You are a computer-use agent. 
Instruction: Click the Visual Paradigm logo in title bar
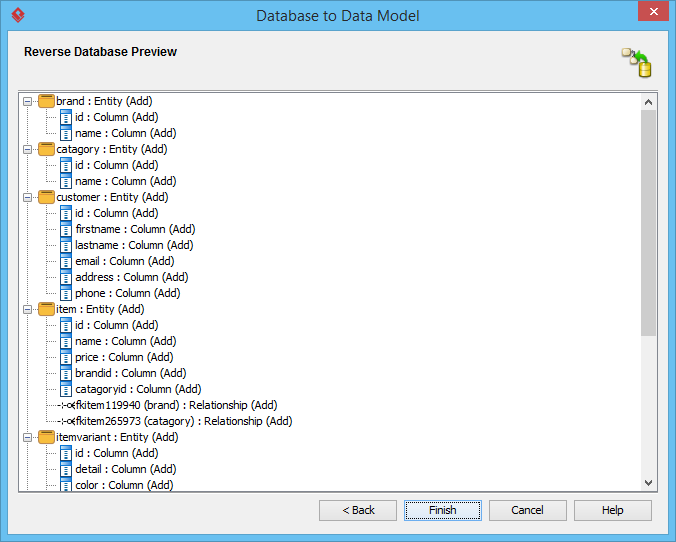tap(18, 15)
